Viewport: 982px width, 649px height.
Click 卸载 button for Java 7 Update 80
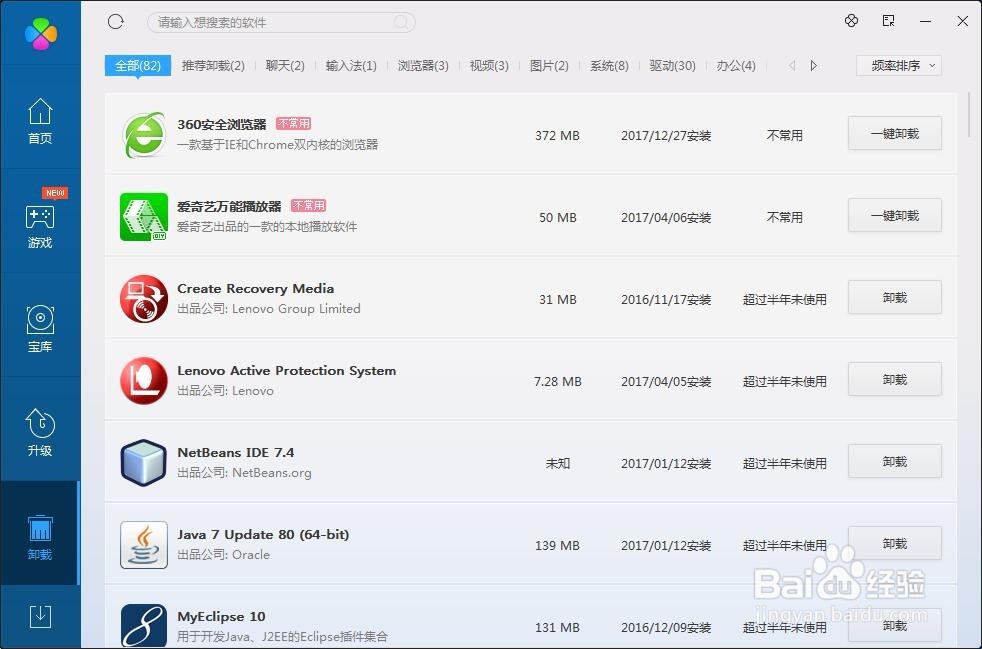(894, 543)
